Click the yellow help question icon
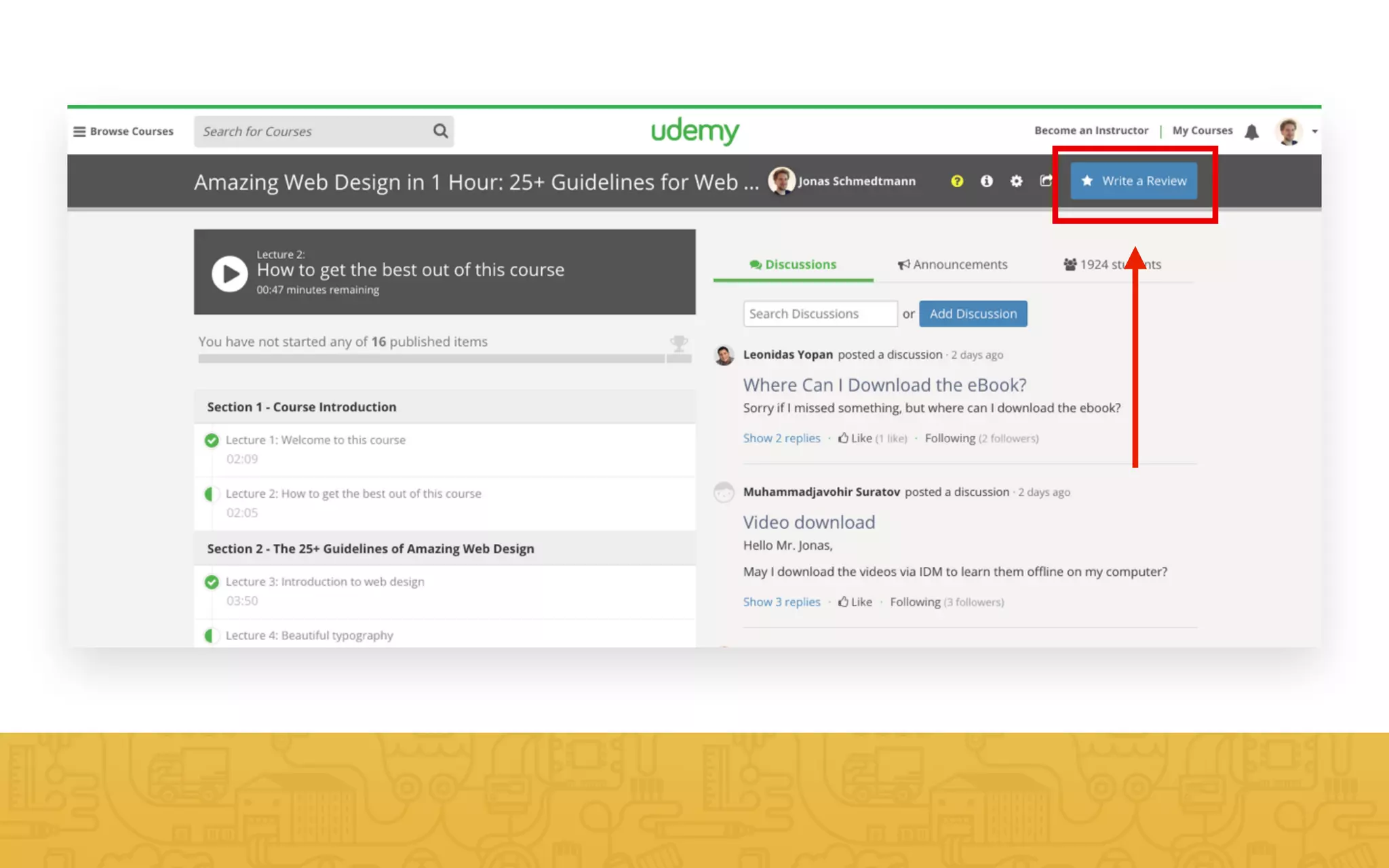1389x868 pixels. click(956, 181)
